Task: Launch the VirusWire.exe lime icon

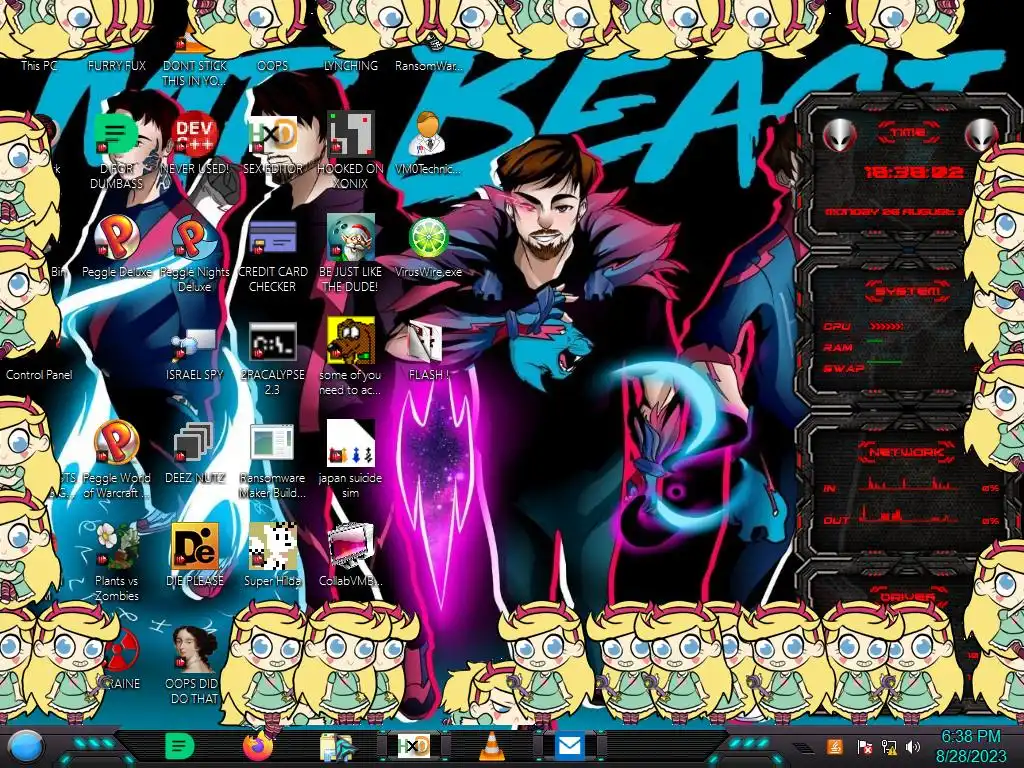Action: [428, 237]
